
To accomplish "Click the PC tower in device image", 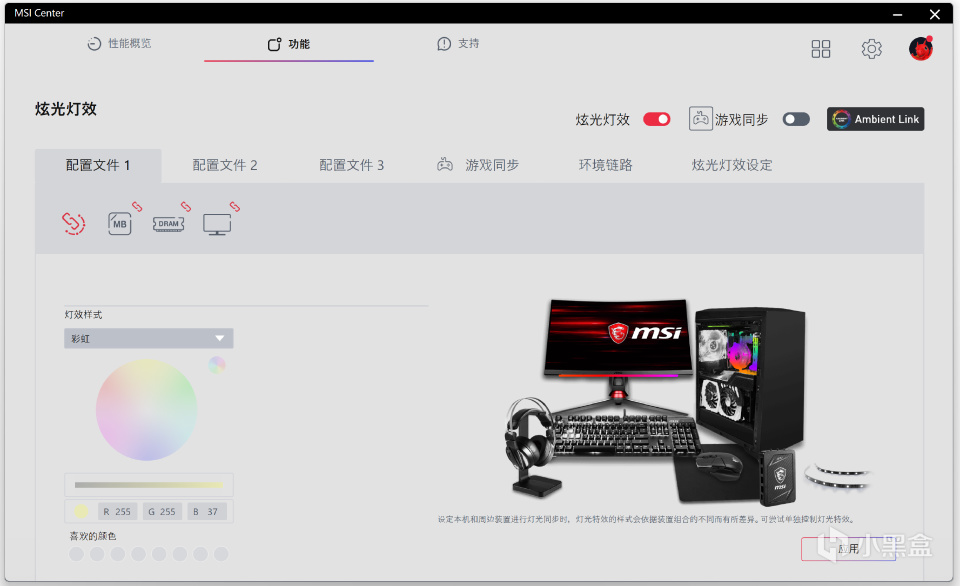I will click(x=750, y=377).
